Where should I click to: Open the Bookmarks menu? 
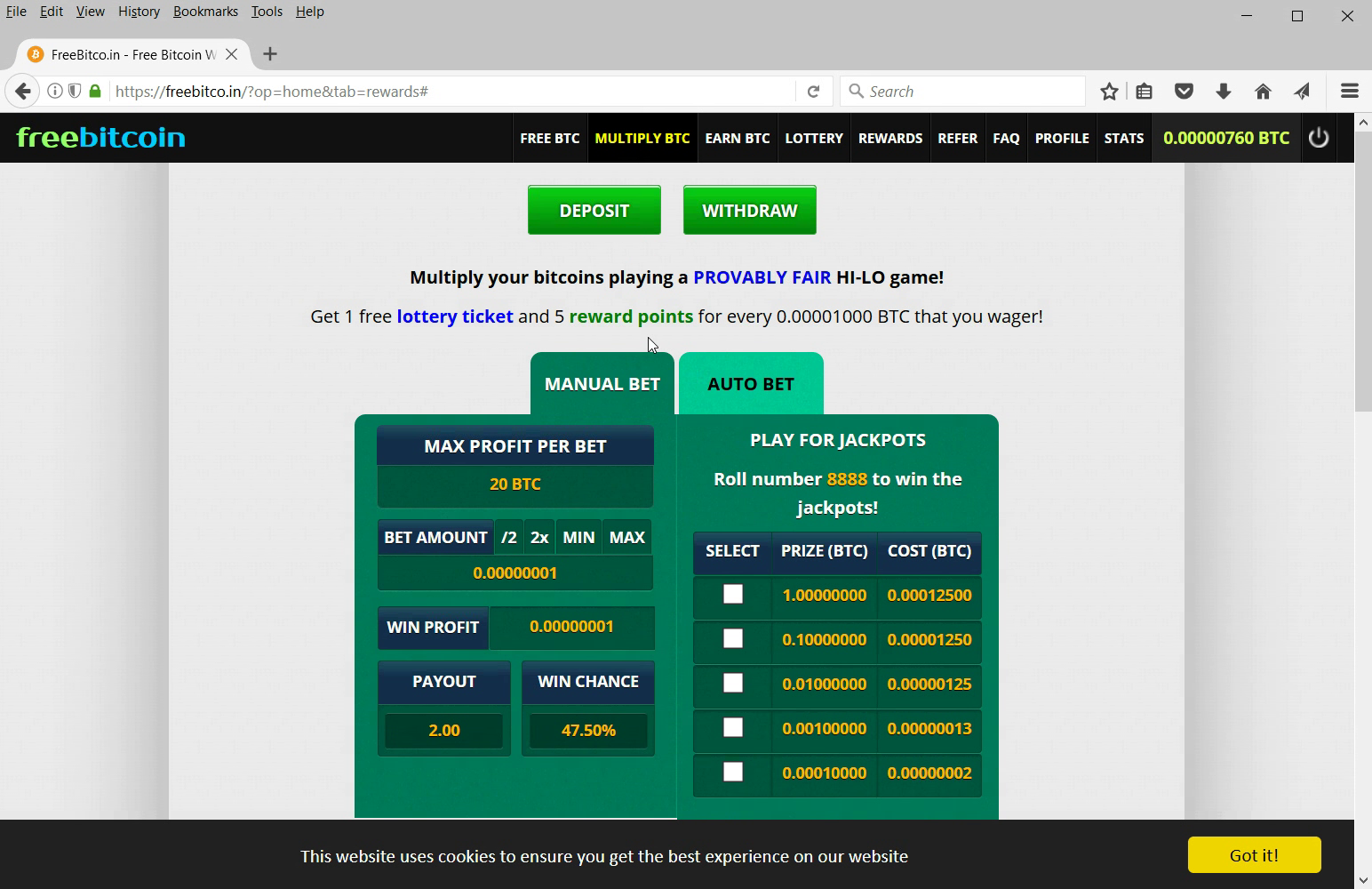[205, 12]
